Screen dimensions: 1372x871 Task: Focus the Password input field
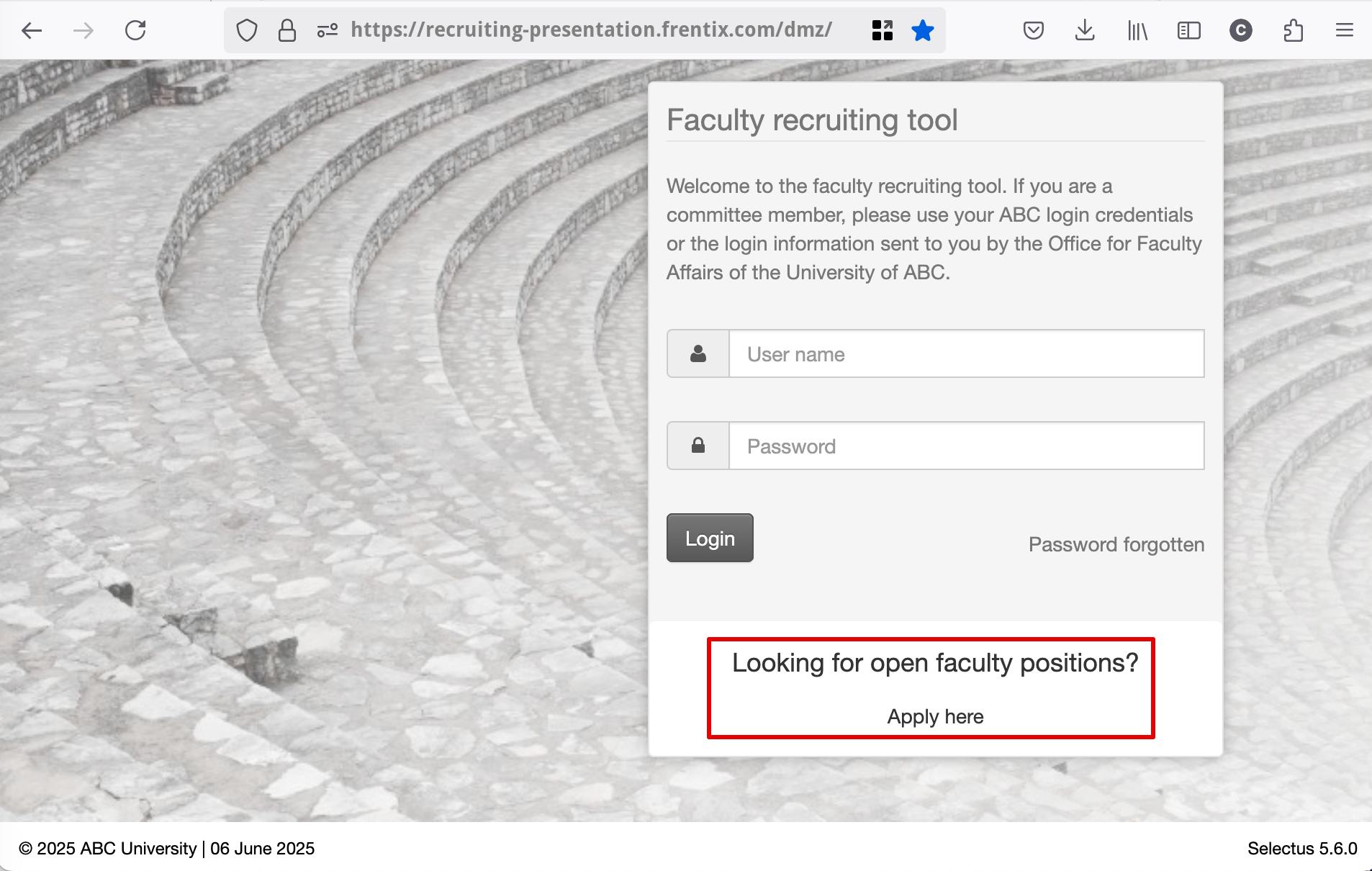point(966,446)
